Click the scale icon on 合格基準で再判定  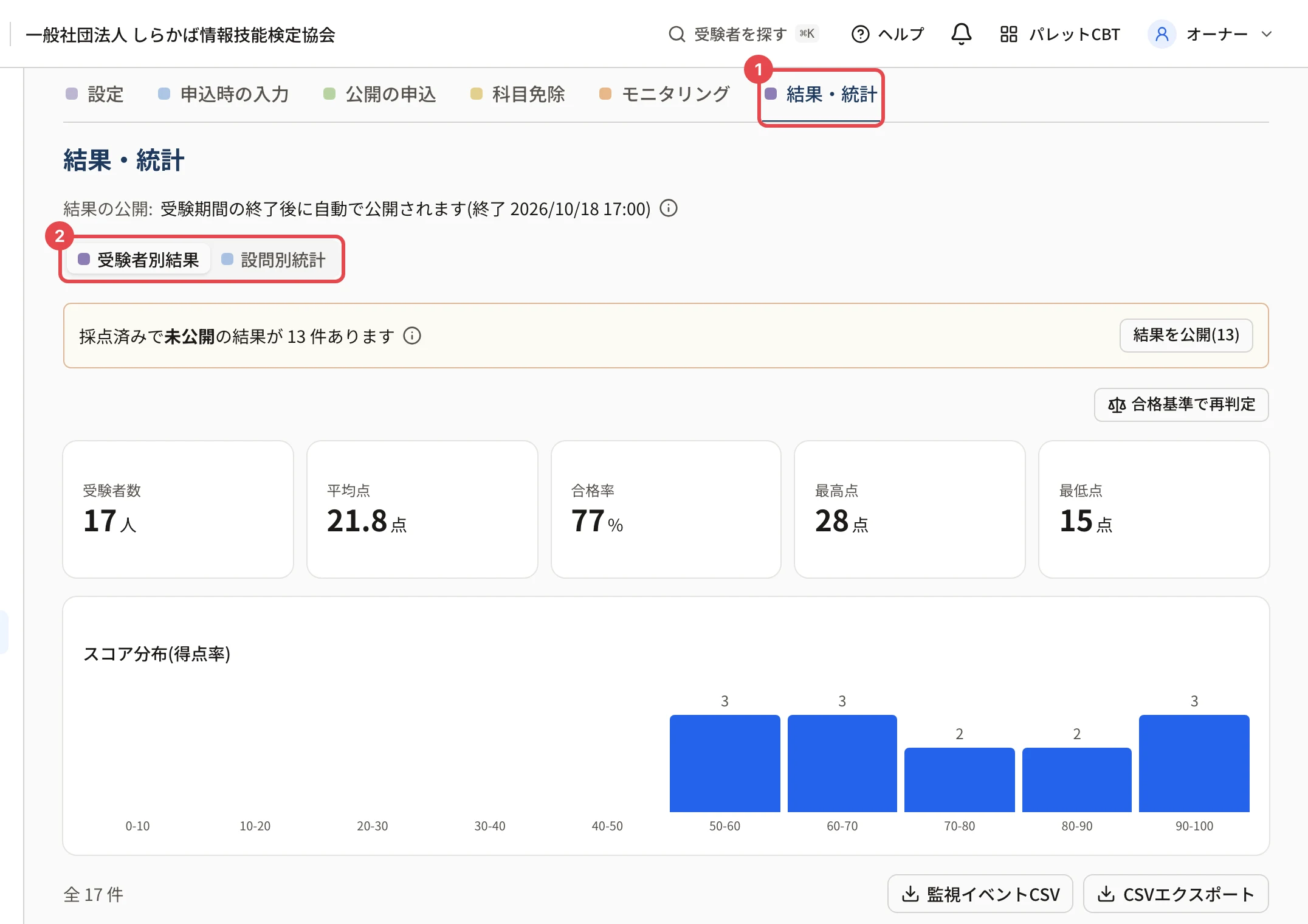pos(1117,405)
